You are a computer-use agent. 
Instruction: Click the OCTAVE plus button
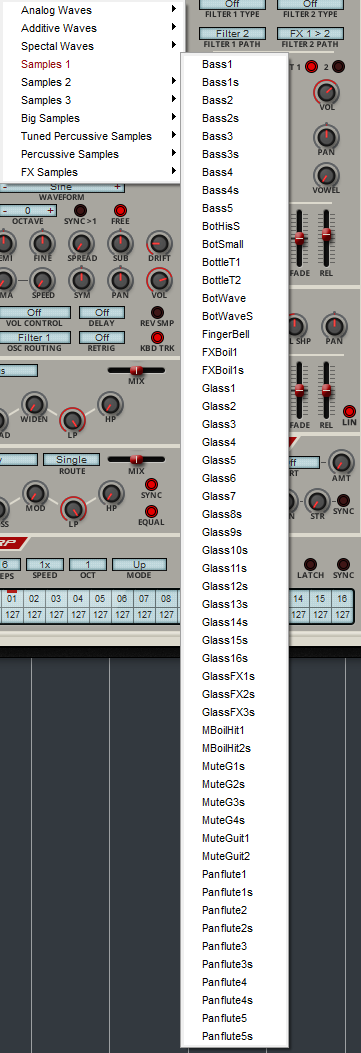click(x=50, y=211)
